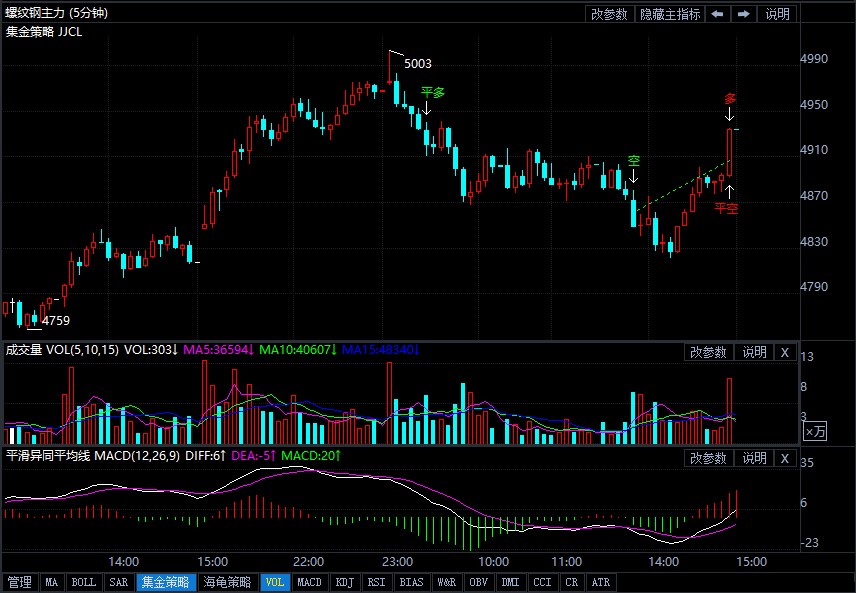
Task: Select the RSI indicator
Action: click(x=375, y=581)
